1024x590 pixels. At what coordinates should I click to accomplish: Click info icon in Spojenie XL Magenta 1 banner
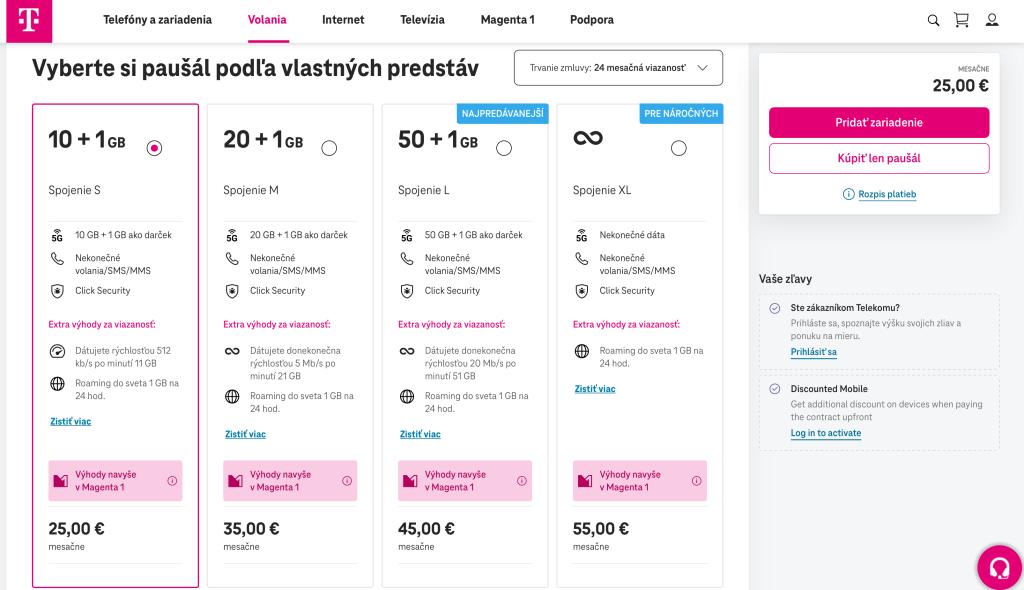point(696,481)
